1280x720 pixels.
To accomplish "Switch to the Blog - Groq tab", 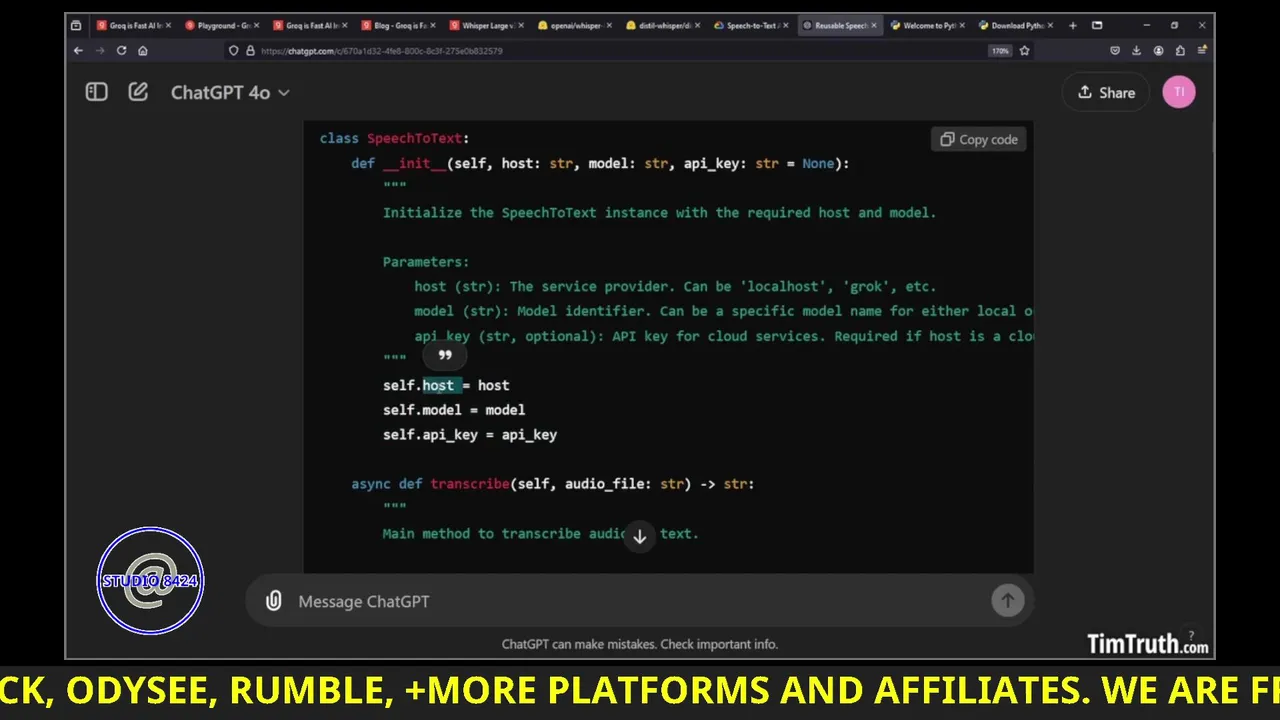I will click(399, 26).
